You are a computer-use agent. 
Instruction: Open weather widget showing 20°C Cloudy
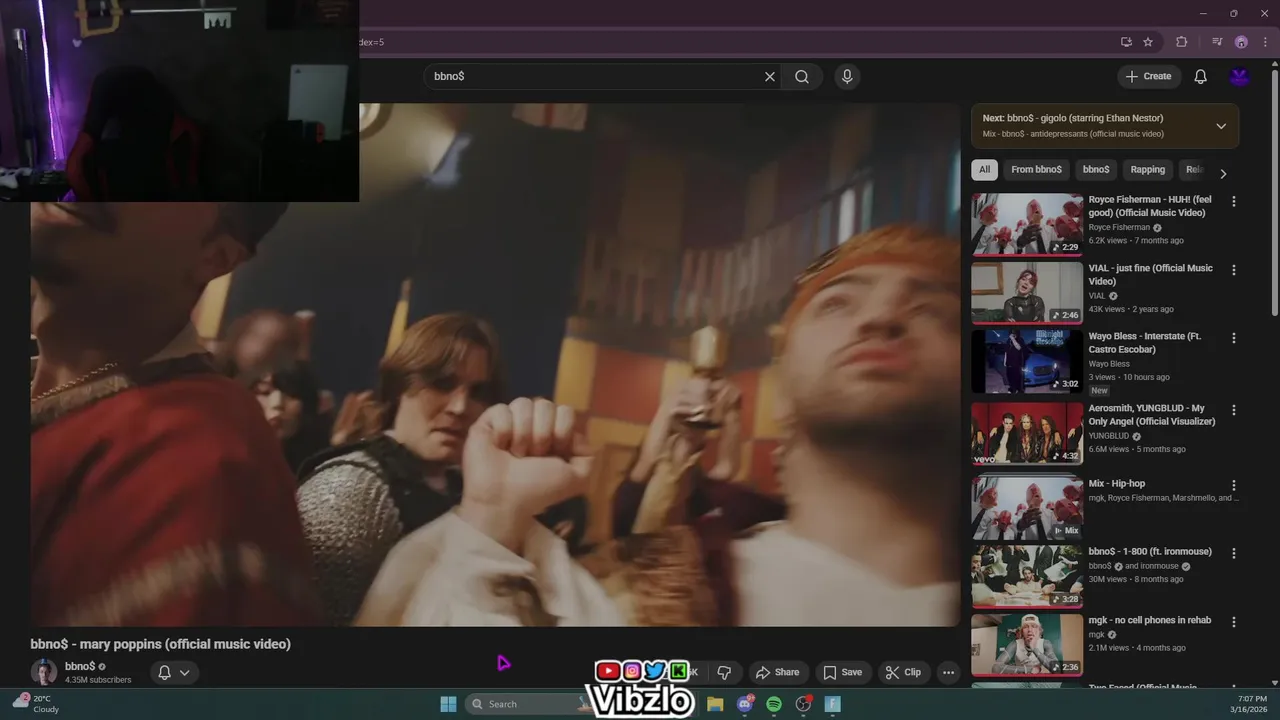click(38, 703)
